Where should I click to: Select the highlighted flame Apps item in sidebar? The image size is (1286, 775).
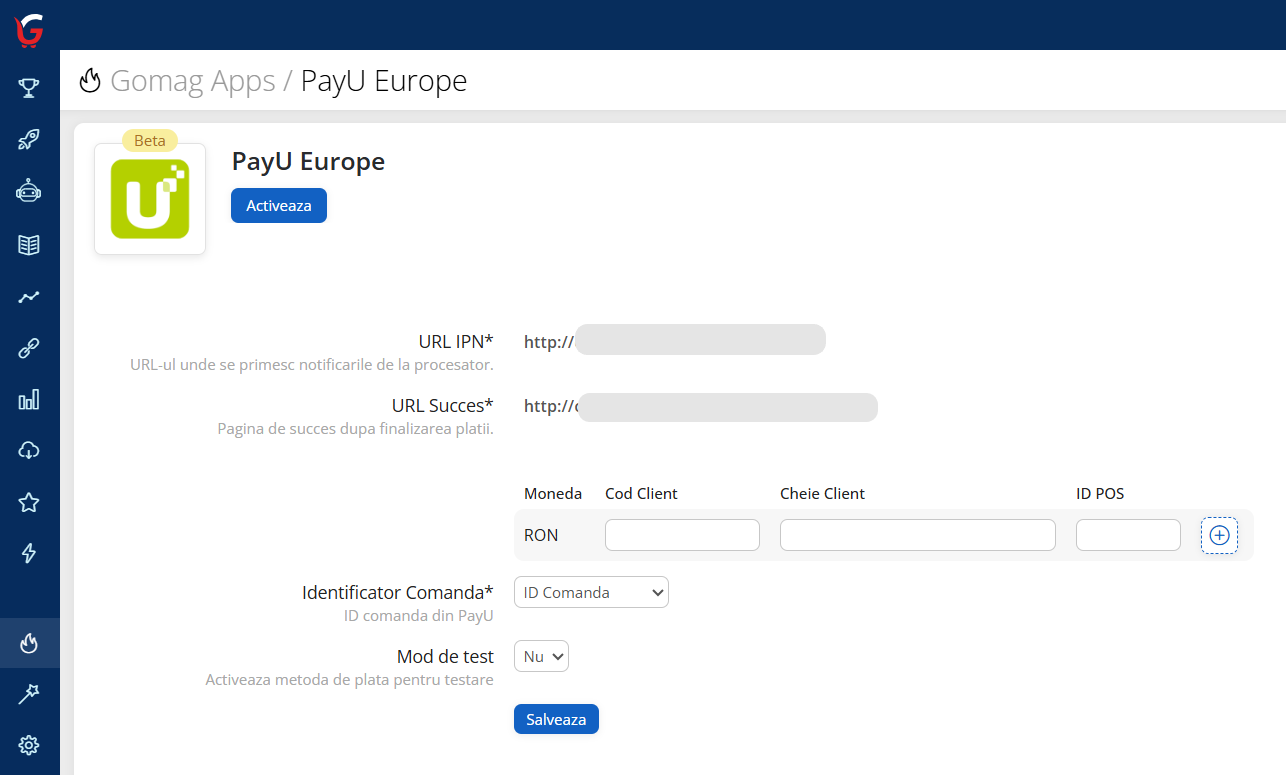28,643
